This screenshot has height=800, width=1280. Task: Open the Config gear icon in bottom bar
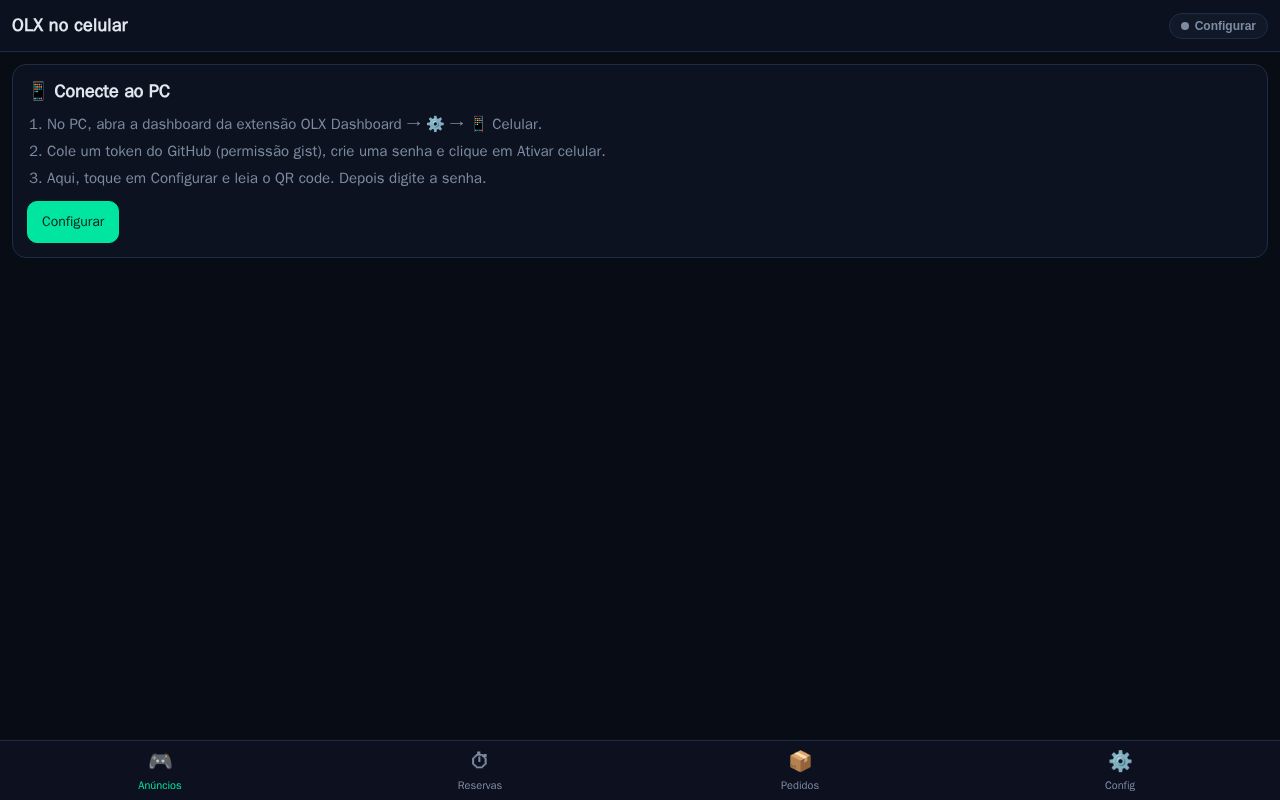[x=1120, y=762]
